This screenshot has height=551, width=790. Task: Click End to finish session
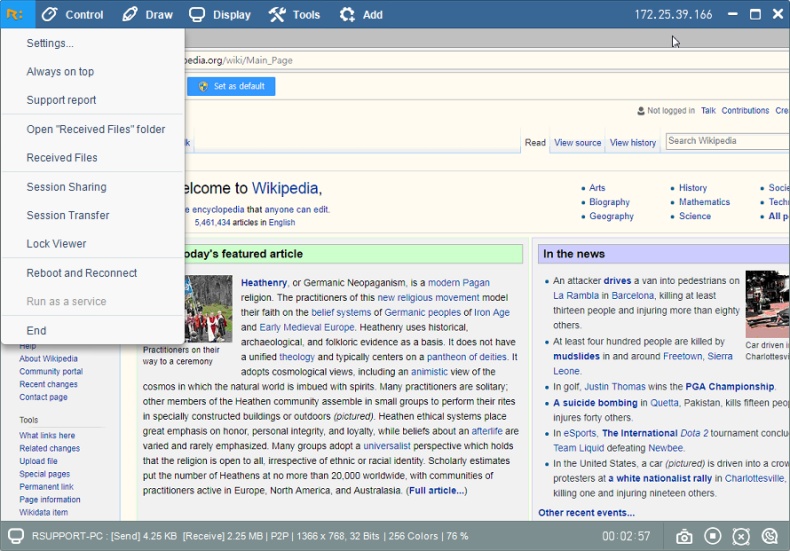(93, 330)
